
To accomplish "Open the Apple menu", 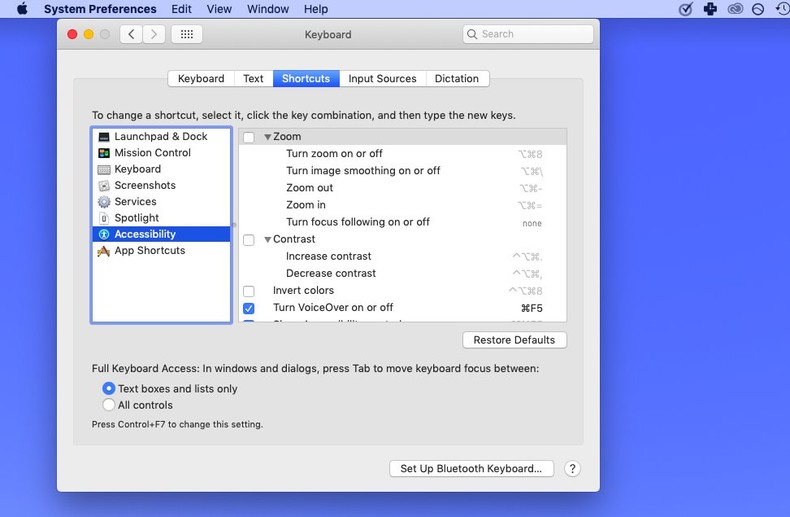I will [x=22, y=9].
